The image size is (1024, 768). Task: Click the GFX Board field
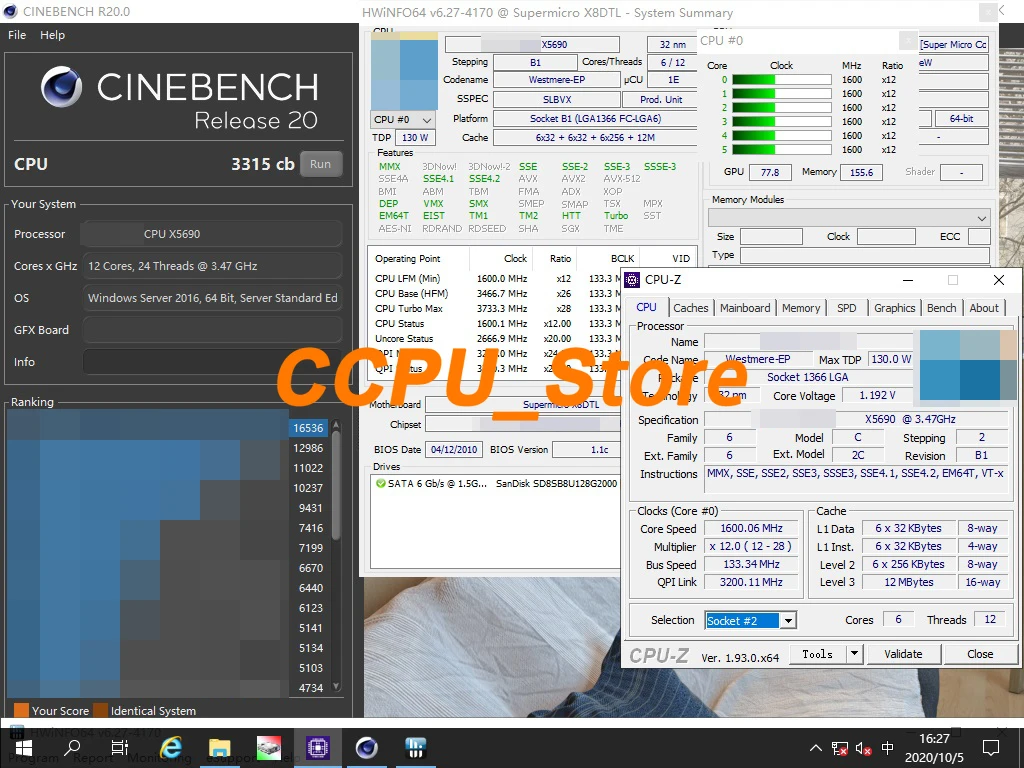[212, 330]
